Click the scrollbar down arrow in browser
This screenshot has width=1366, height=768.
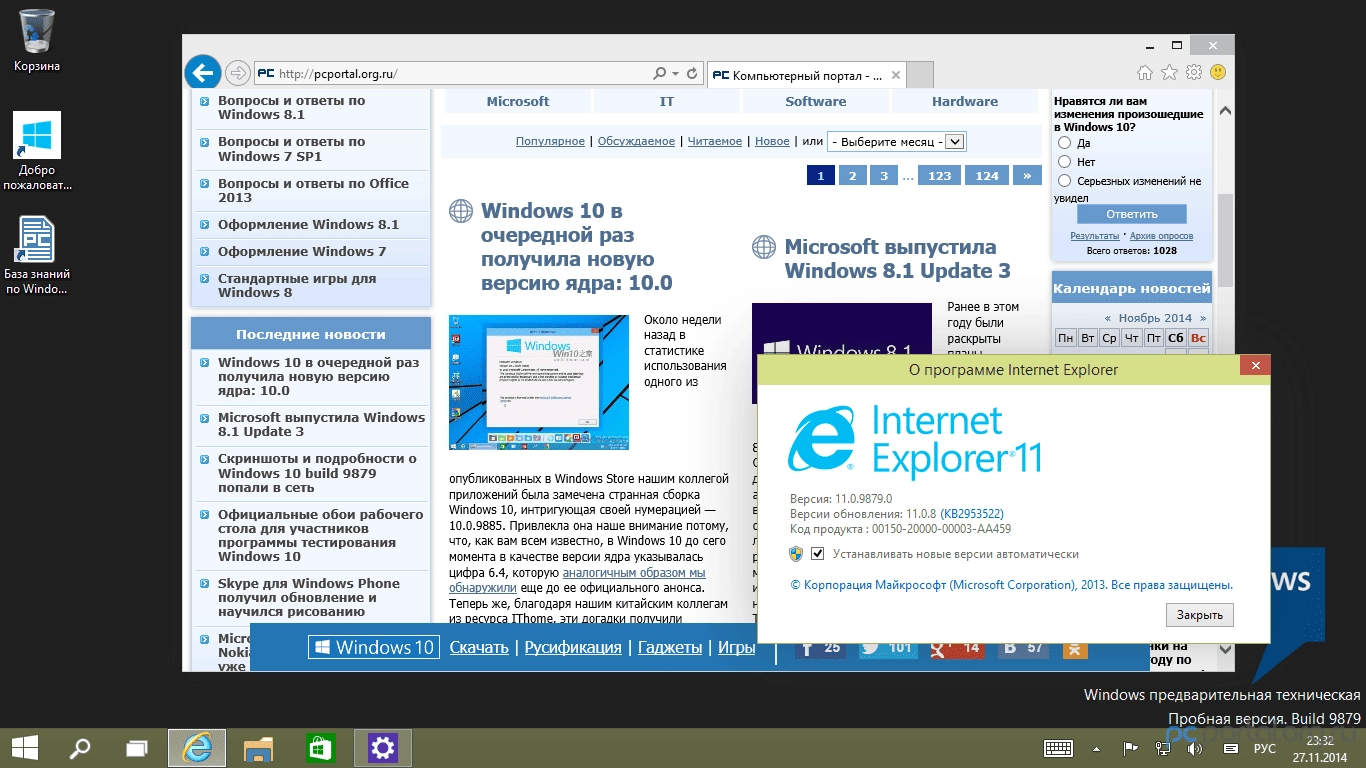[1225, 649]
